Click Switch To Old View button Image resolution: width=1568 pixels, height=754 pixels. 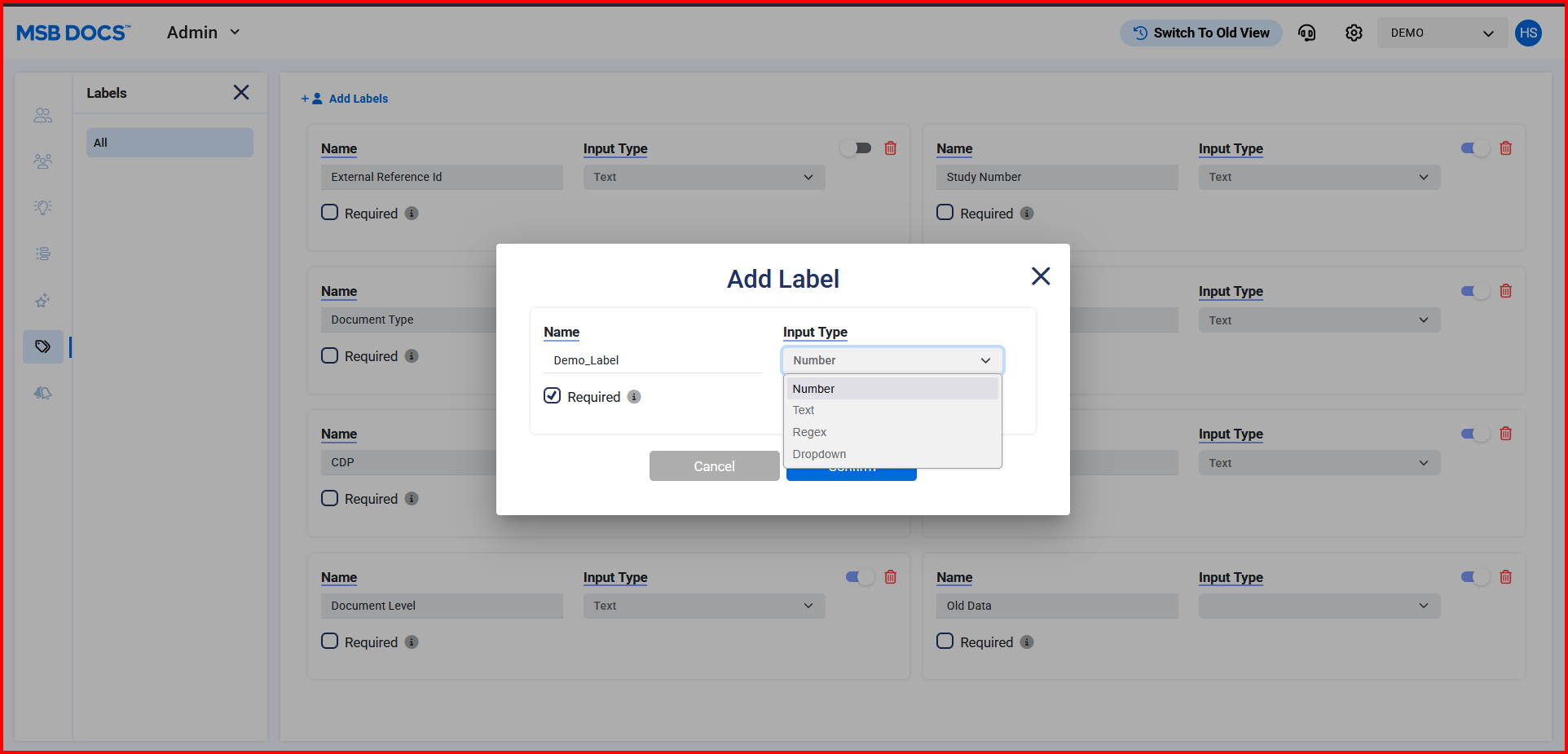1200,33
